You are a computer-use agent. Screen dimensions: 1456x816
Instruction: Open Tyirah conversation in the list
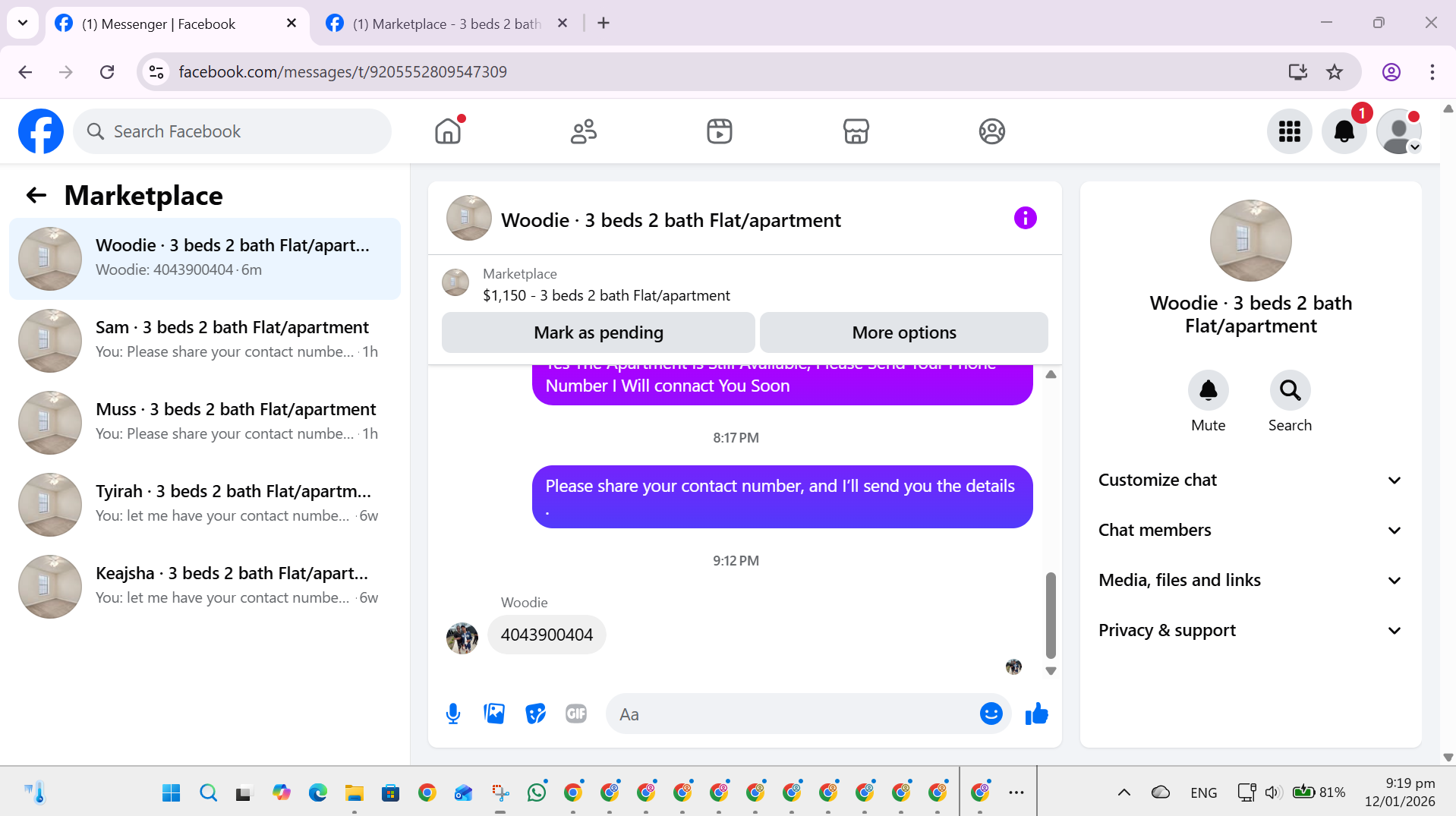205,505
